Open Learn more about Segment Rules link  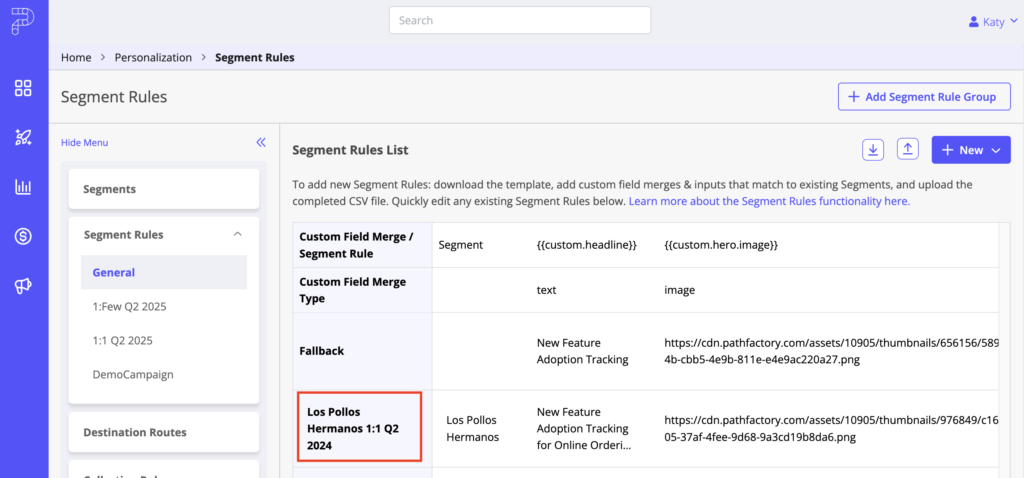tap(769, 201)
